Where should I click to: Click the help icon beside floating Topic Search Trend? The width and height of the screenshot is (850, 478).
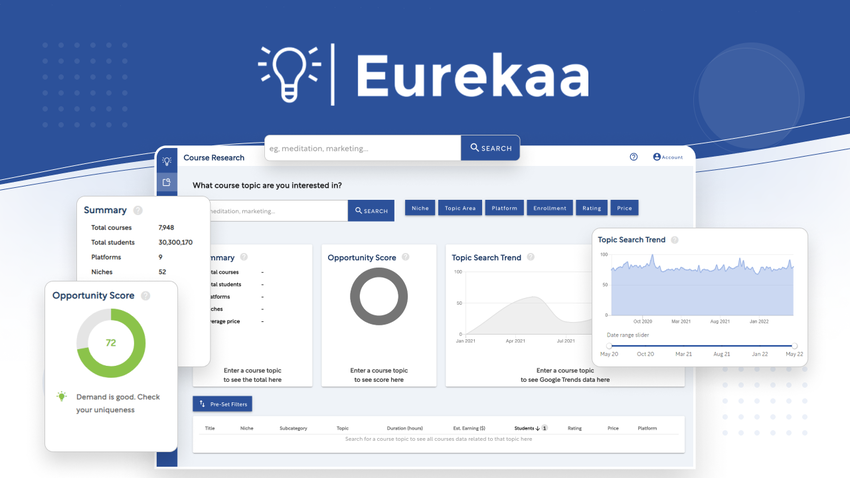674,240
